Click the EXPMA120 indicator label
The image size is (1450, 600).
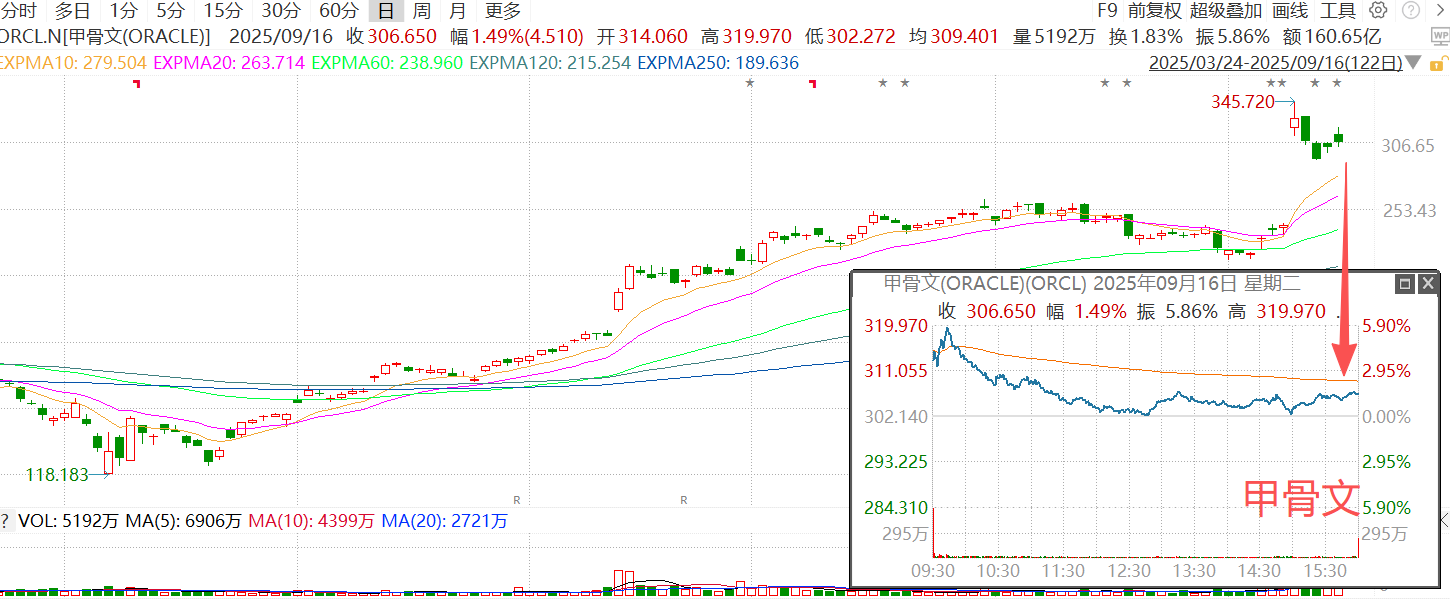point(550,62)
